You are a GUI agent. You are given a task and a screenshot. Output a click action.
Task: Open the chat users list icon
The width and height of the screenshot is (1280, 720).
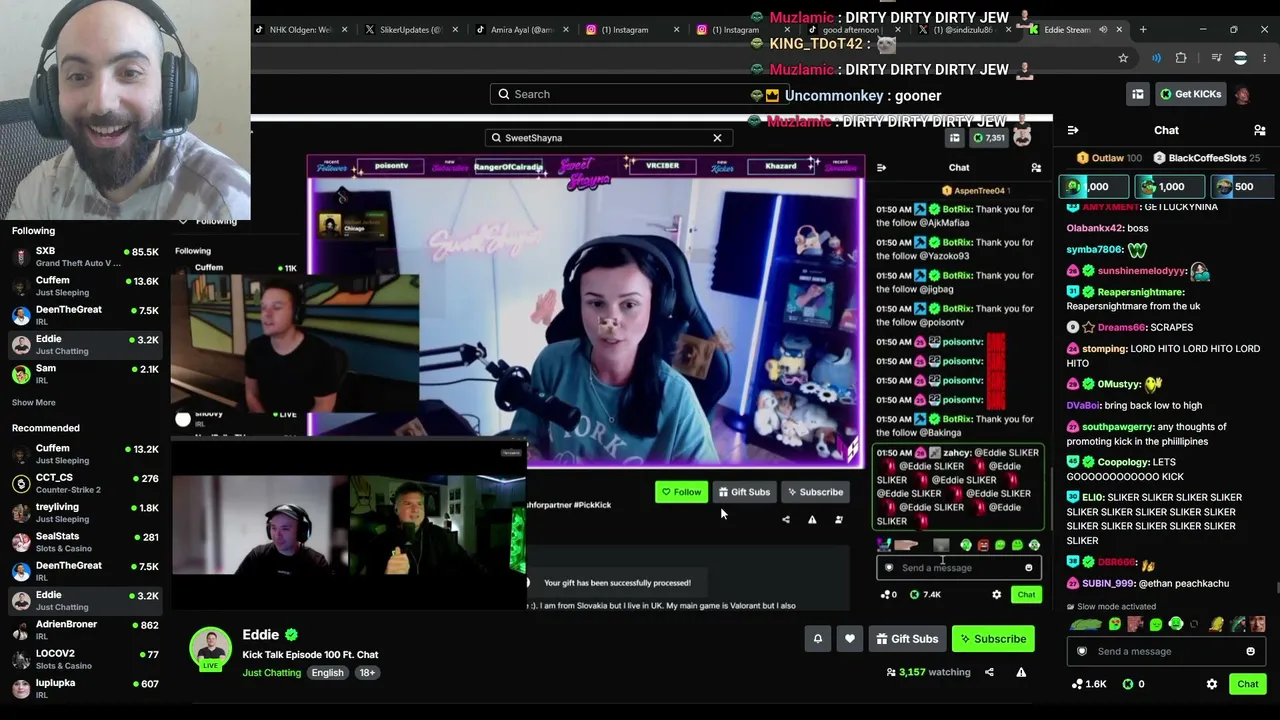click(x=1259, y=130)
